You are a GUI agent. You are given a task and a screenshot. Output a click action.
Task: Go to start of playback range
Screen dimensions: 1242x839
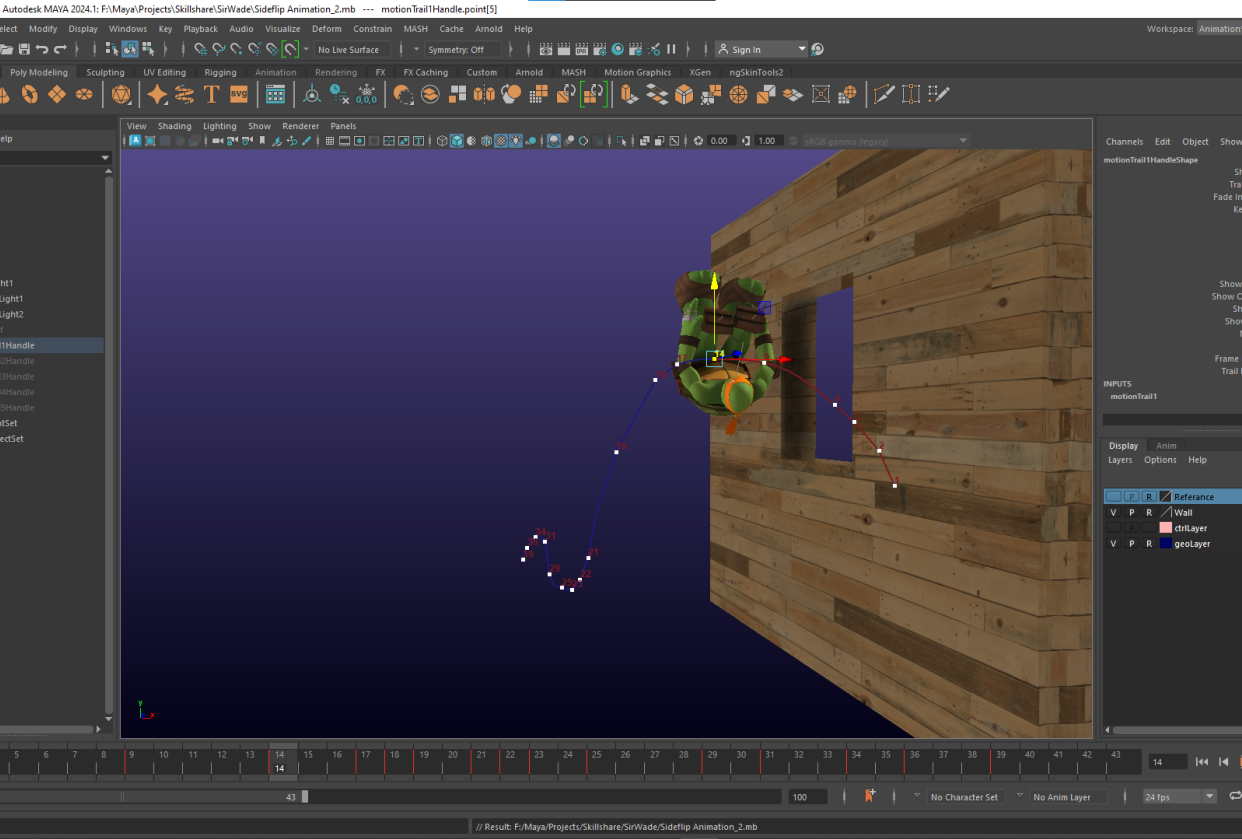(1202, 762)
